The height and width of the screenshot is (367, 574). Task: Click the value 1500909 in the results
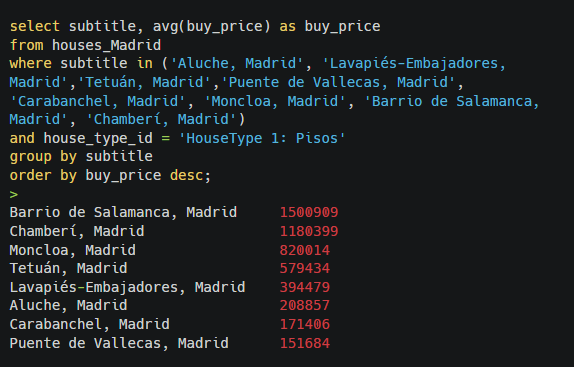click(x=309, y=213)
